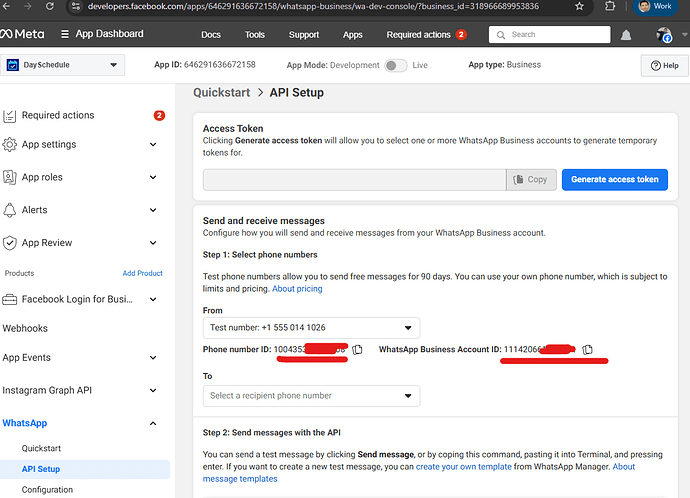The height and width of the screenshot is (498, 690).
Task: Collapse the WhatsApp section
Action: point(153,424)
